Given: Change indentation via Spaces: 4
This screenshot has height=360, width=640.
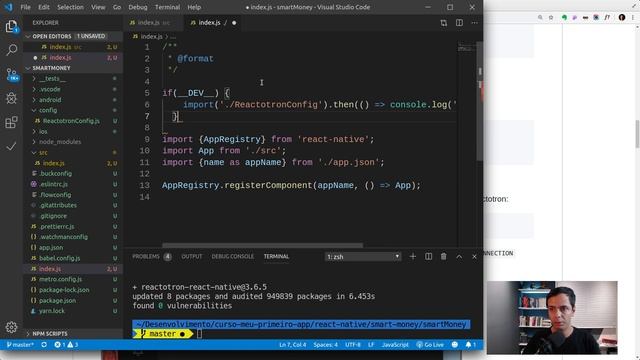Looking at the screenshot, I should (x=325, y=345).
